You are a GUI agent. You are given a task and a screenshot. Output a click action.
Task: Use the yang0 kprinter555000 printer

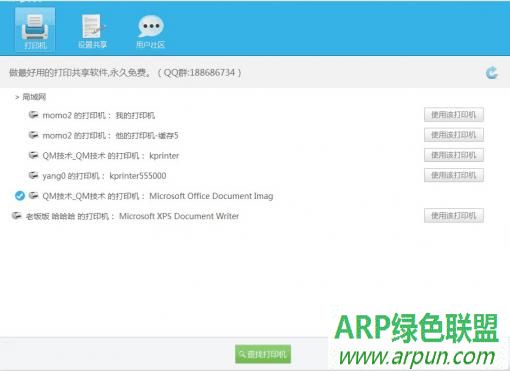pyautogui.click(x=454, y=175)
